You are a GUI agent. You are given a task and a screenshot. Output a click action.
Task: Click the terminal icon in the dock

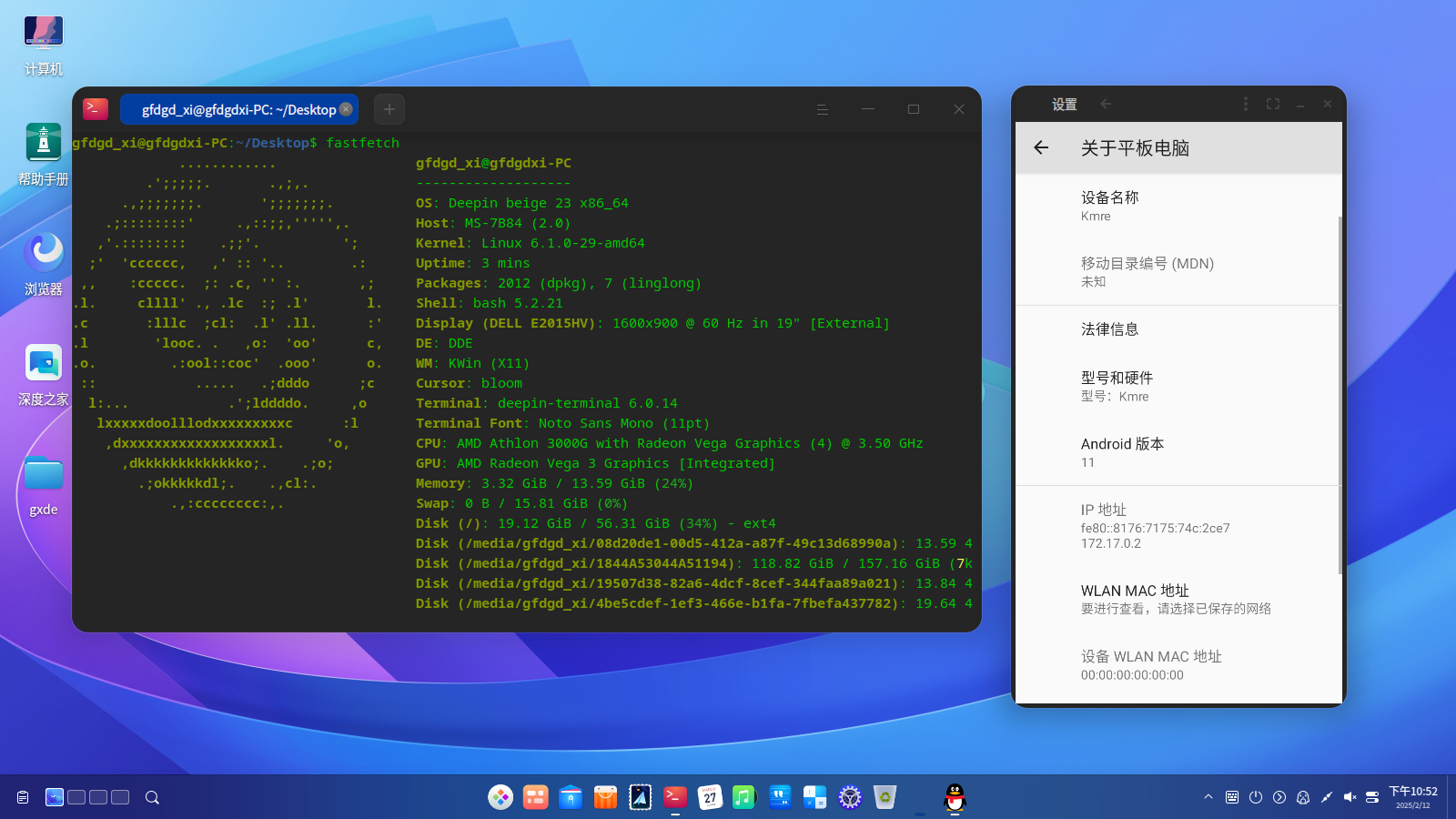675,797
